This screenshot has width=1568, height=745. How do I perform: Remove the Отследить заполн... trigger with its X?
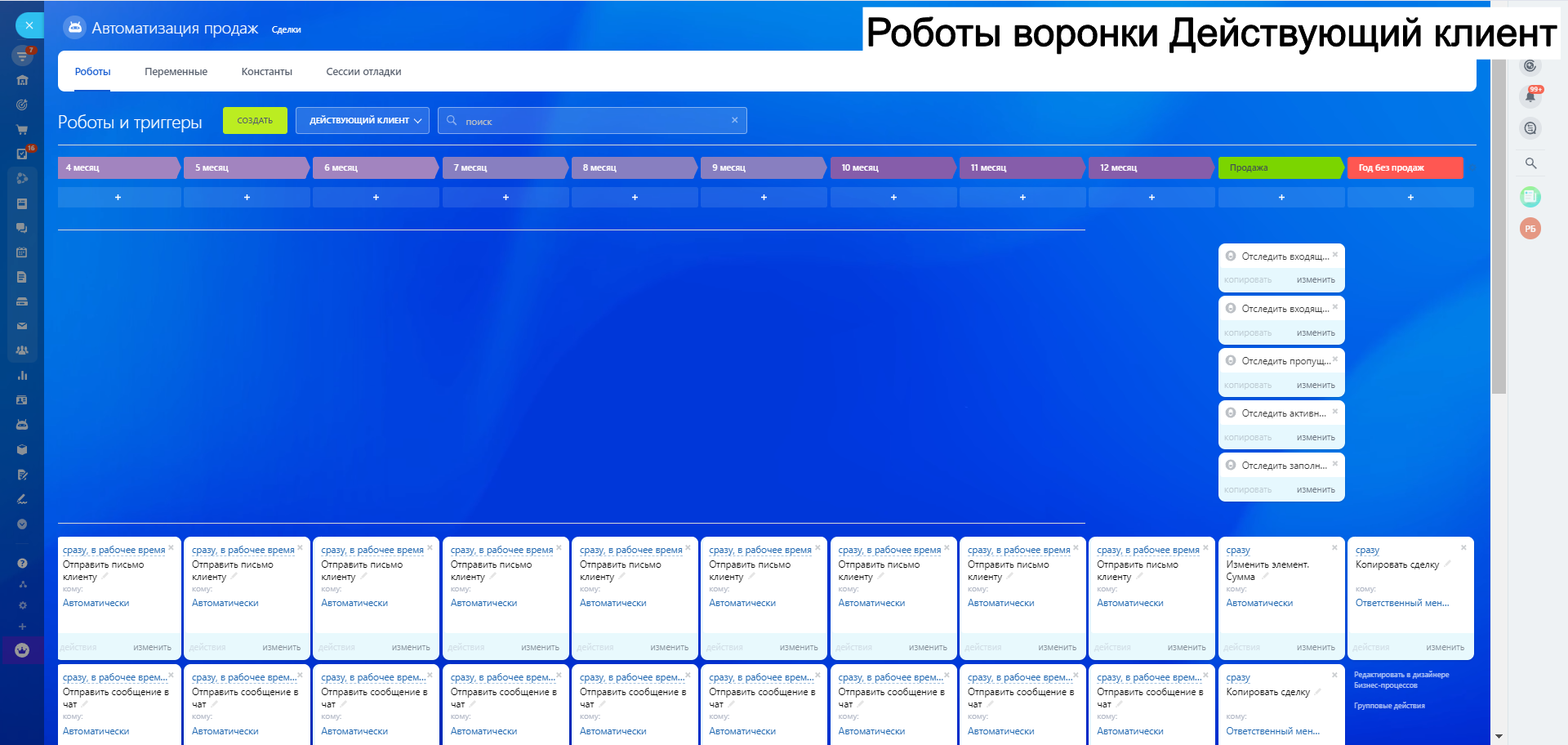click(1335, 463)
